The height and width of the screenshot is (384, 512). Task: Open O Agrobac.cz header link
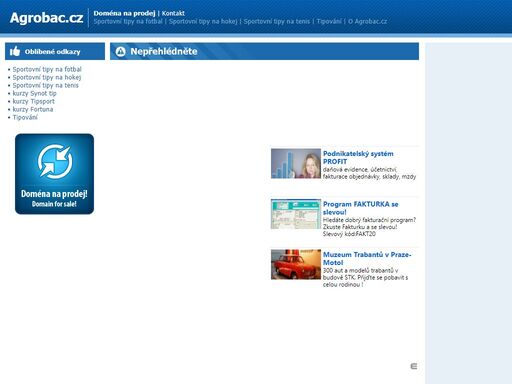point(367,21)
